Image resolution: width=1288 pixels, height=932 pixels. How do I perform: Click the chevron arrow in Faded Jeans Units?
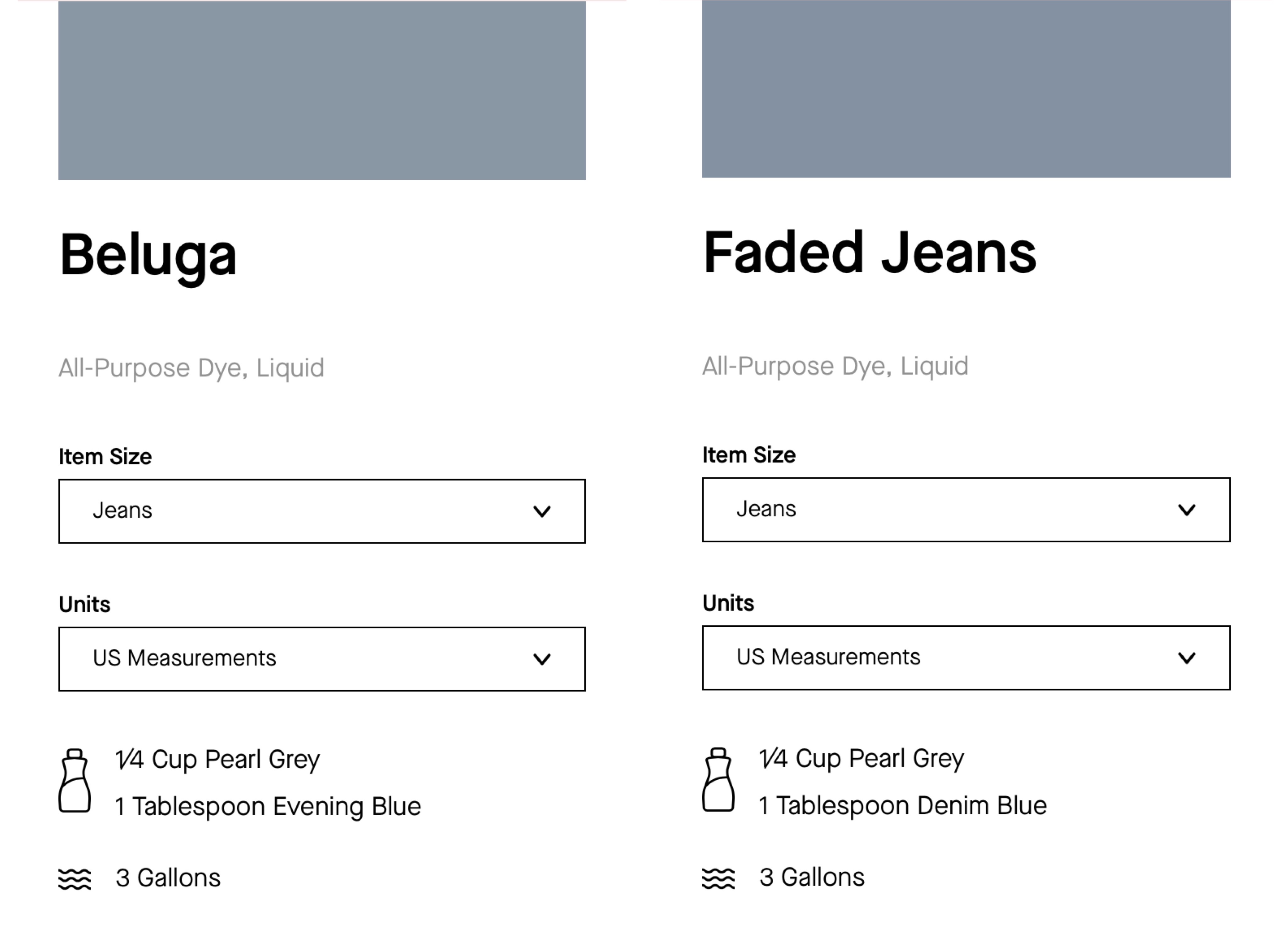click(x=1187, y=658)
